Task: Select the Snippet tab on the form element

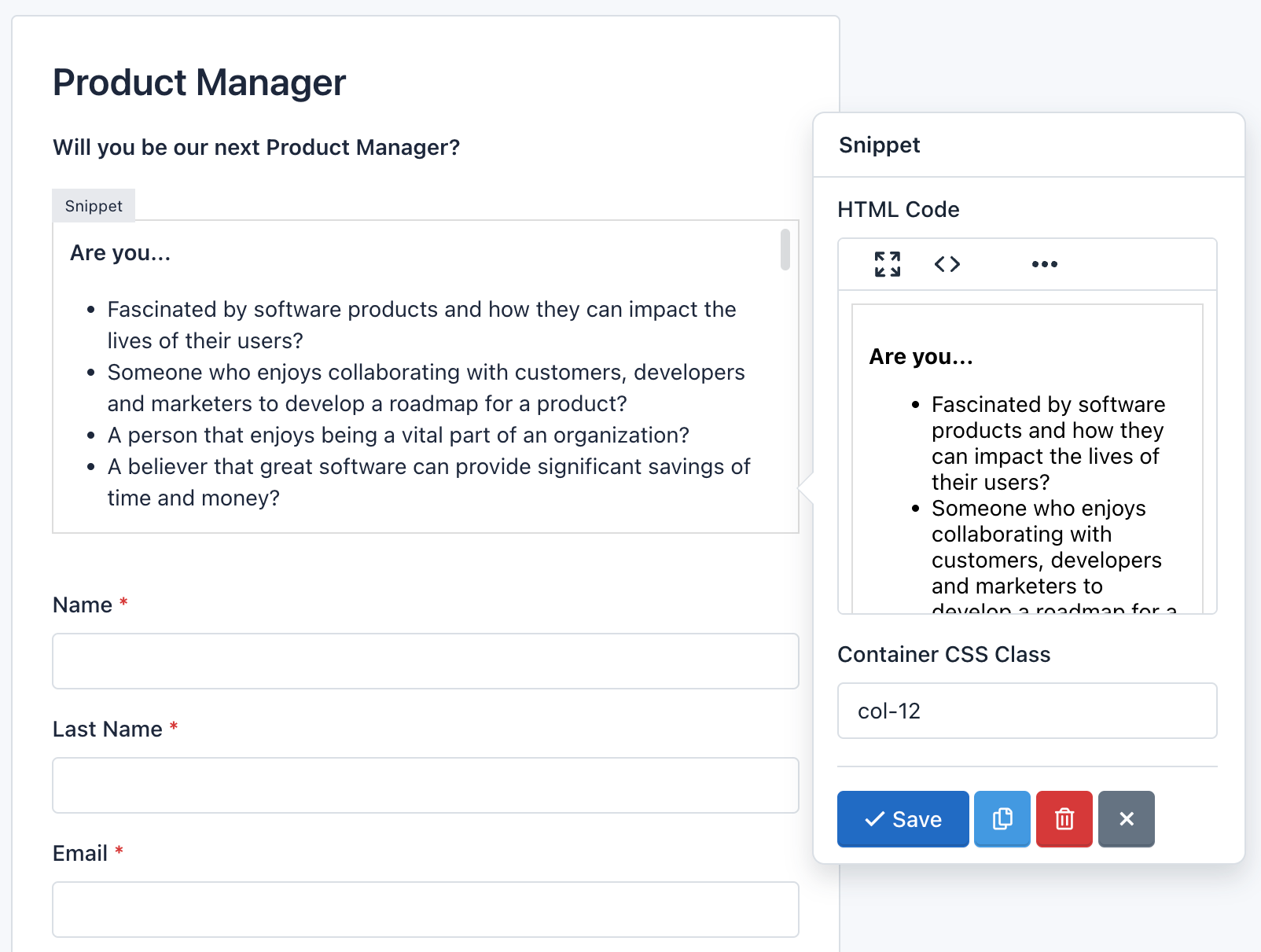Action: point(93,205)
